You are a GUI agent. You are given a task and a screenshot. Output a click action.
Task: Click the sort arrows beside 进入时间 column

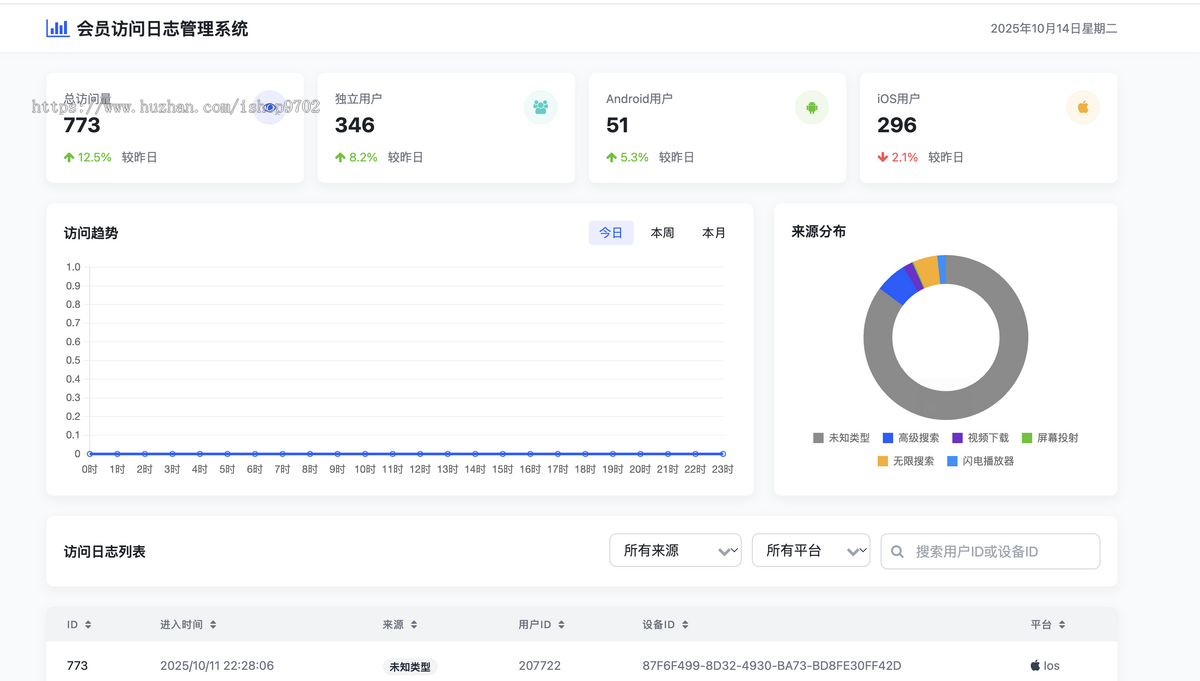[x=213, y=625]
